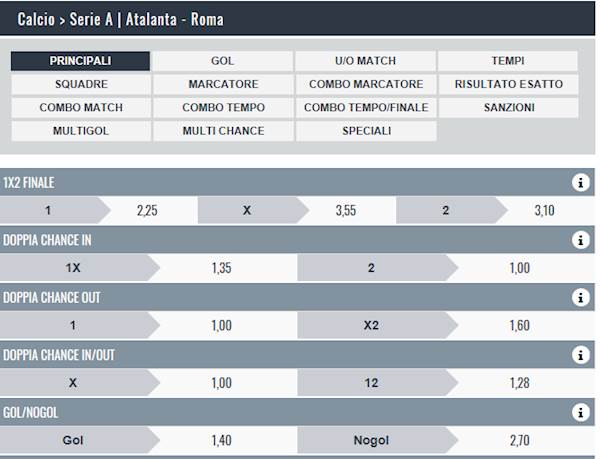Viewport: 600px width, 459px height.
Task: Go to the MARCATORE tab
Action: coord(223,84)
